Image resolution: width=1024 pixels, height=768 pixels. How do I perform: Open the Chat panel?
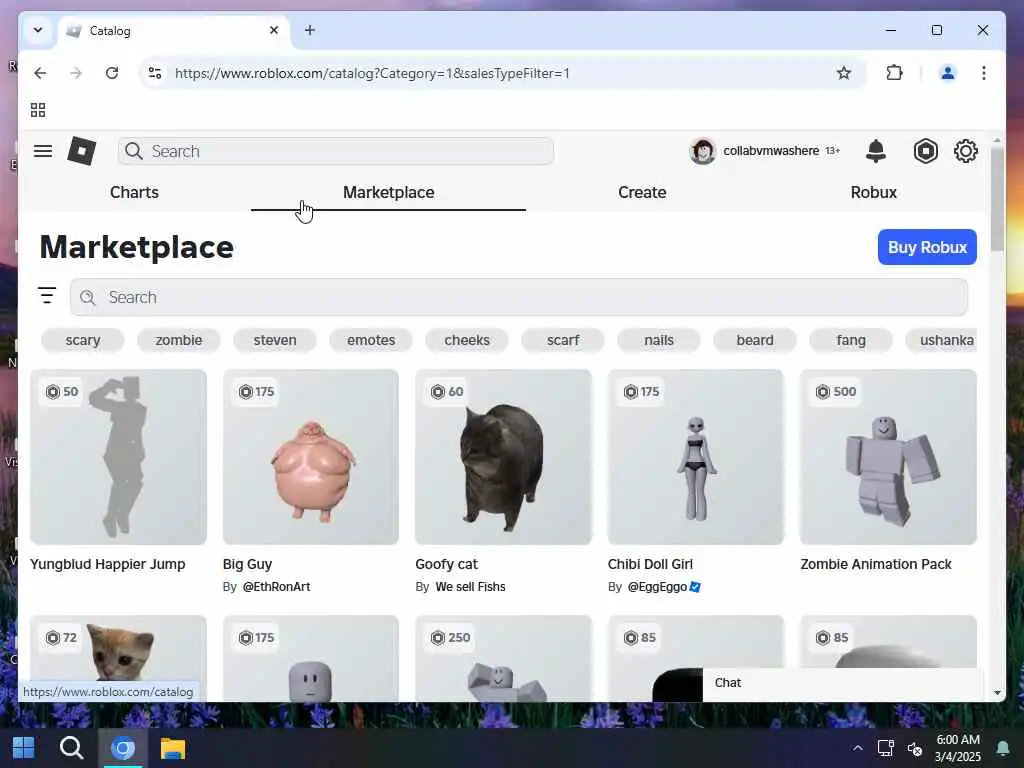(x=842, y=684)
